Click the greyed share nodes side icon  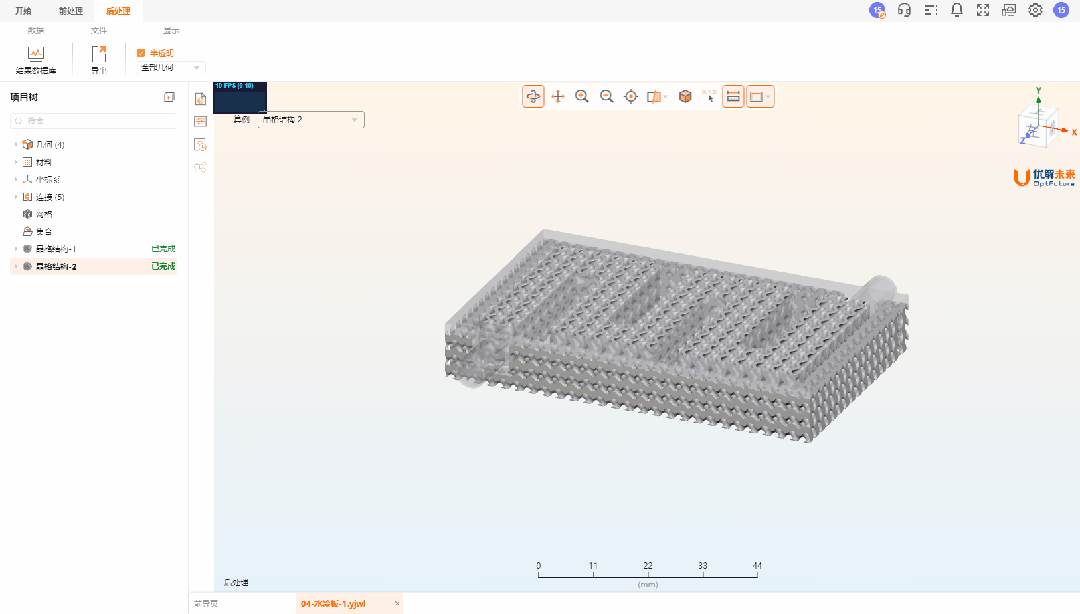(200, 167)
